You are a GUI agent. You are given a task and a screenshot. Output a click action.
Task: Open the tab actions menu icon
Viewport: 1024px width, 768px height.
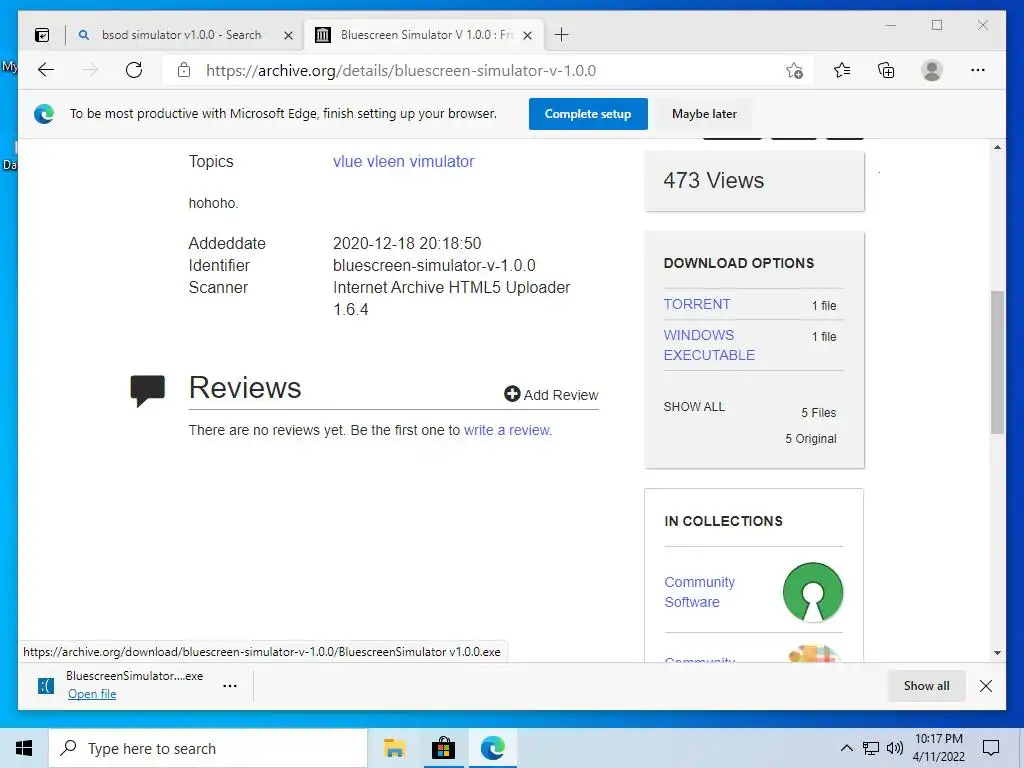[x=42, y=35]
